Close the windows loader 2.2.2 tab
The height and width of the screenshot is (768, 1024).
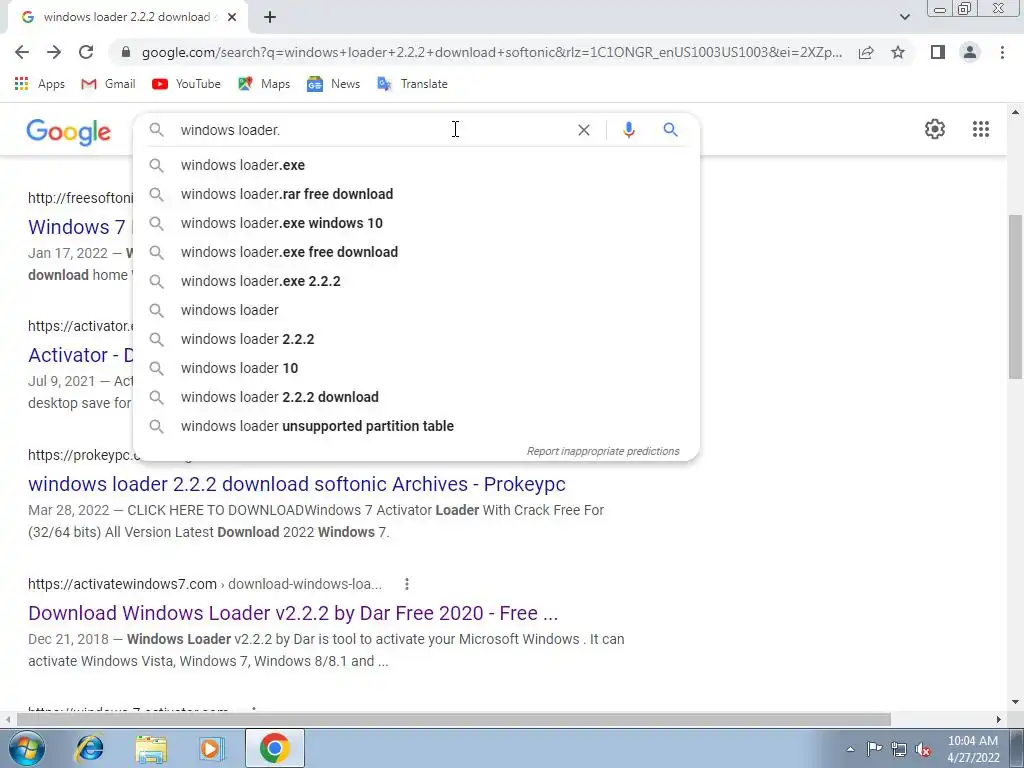232,17
